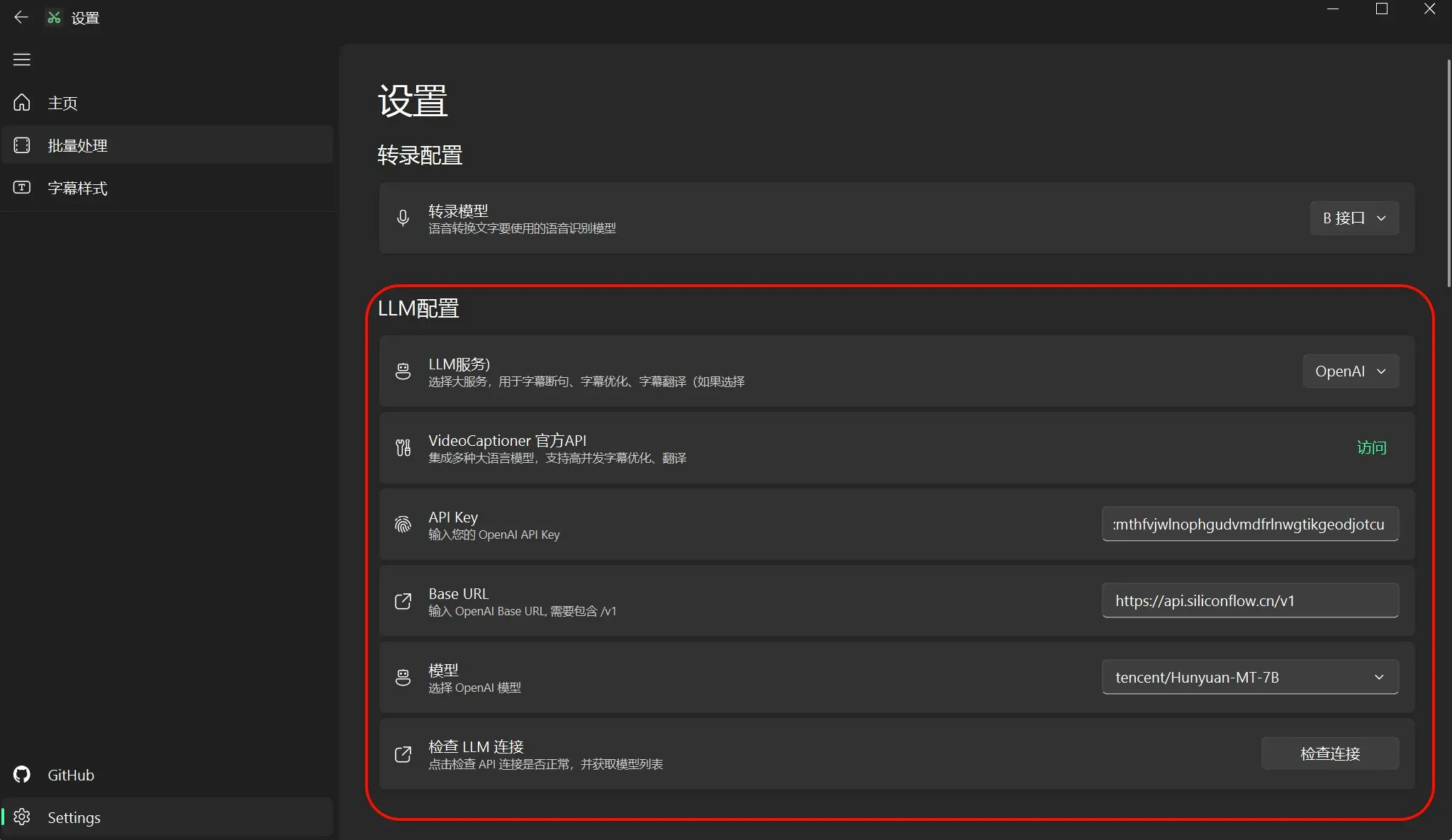Click the home icon in sidebar
Screen dimensions: 1452x840
coord(22,103)
